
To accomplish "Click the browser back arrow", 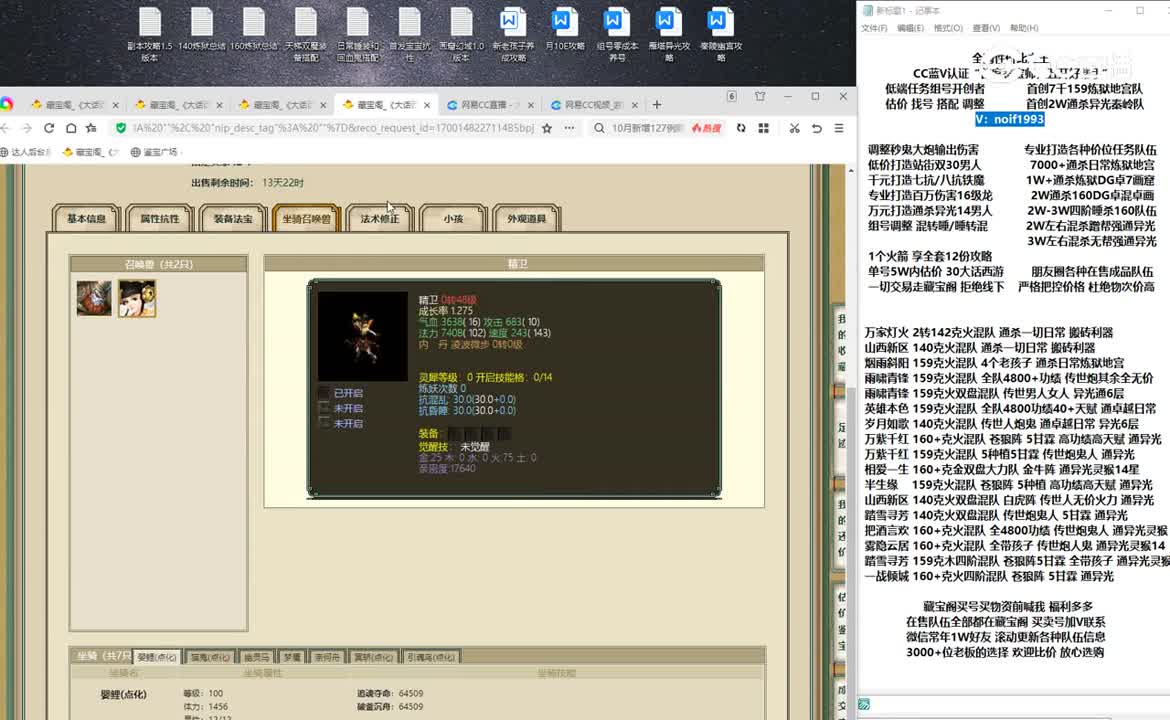I will tap(5, 128).
